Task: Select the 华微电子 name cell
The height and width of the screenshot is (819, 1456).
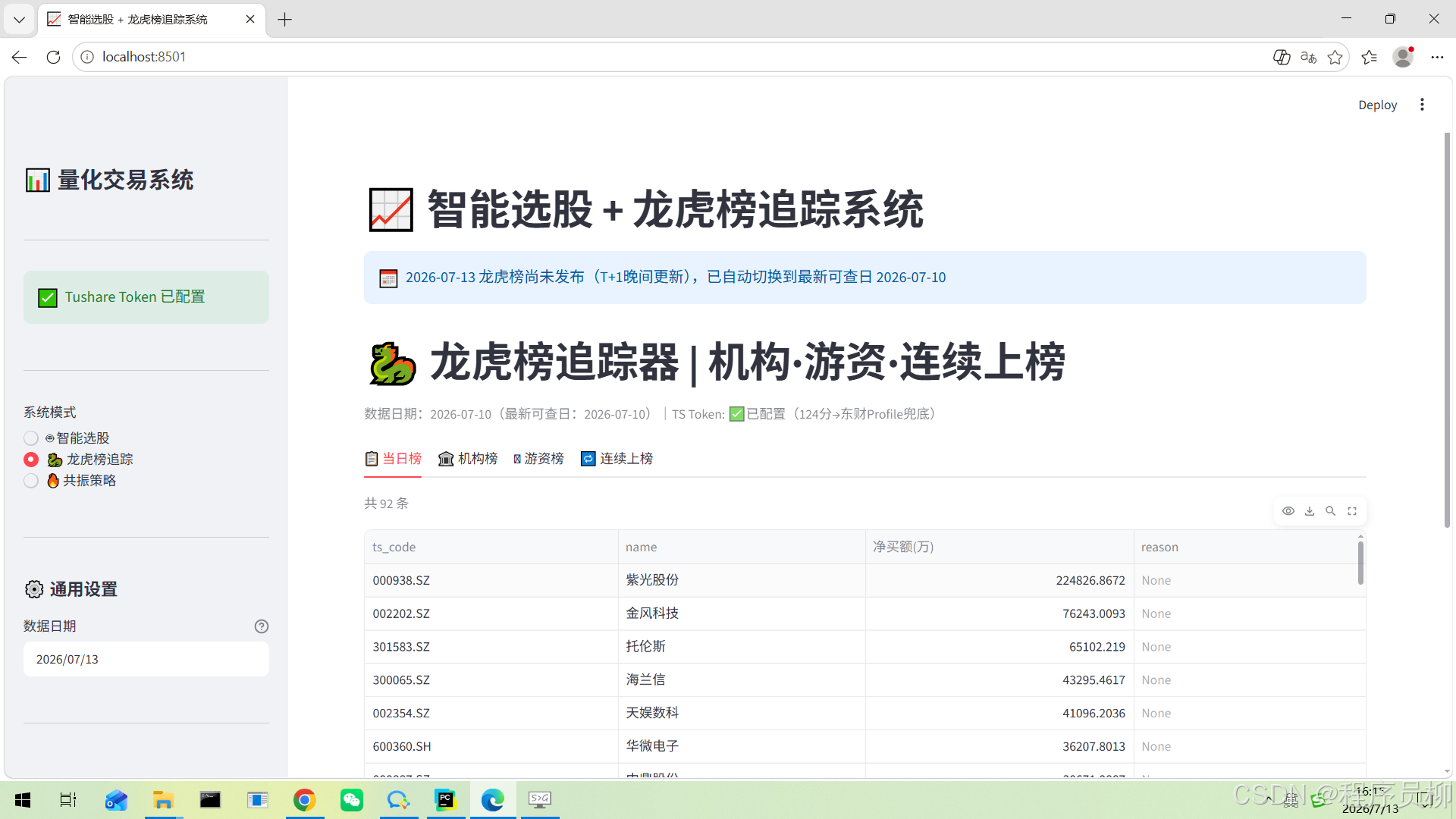Action: [x=742, y=747]
